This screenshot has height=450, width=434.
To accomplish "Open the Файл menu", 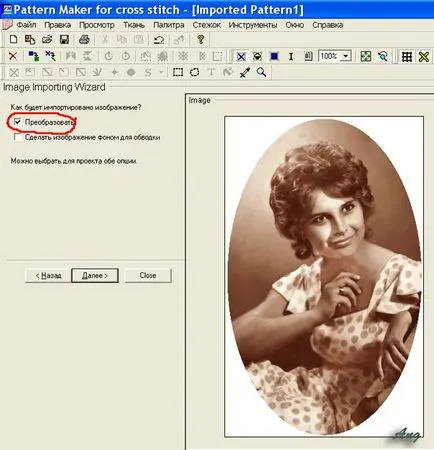I will tap(26, 25).
